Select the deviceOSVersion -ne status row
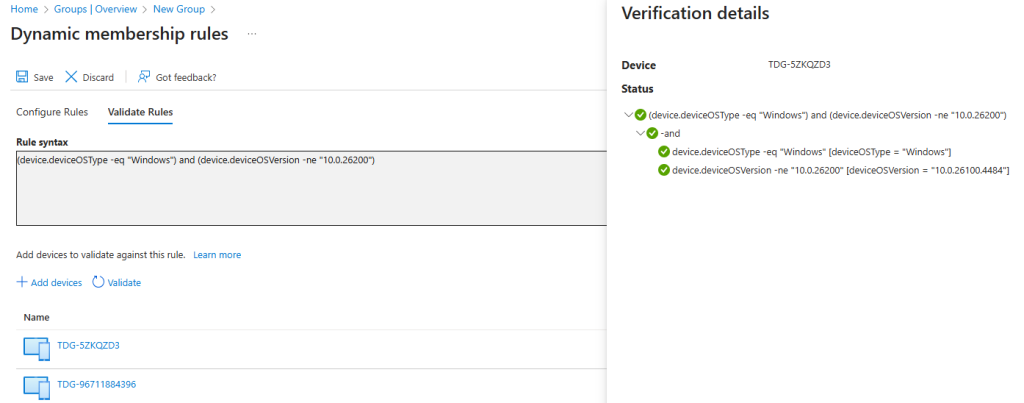Screen dimensions: 1024x403 click(x=840, y=170)
